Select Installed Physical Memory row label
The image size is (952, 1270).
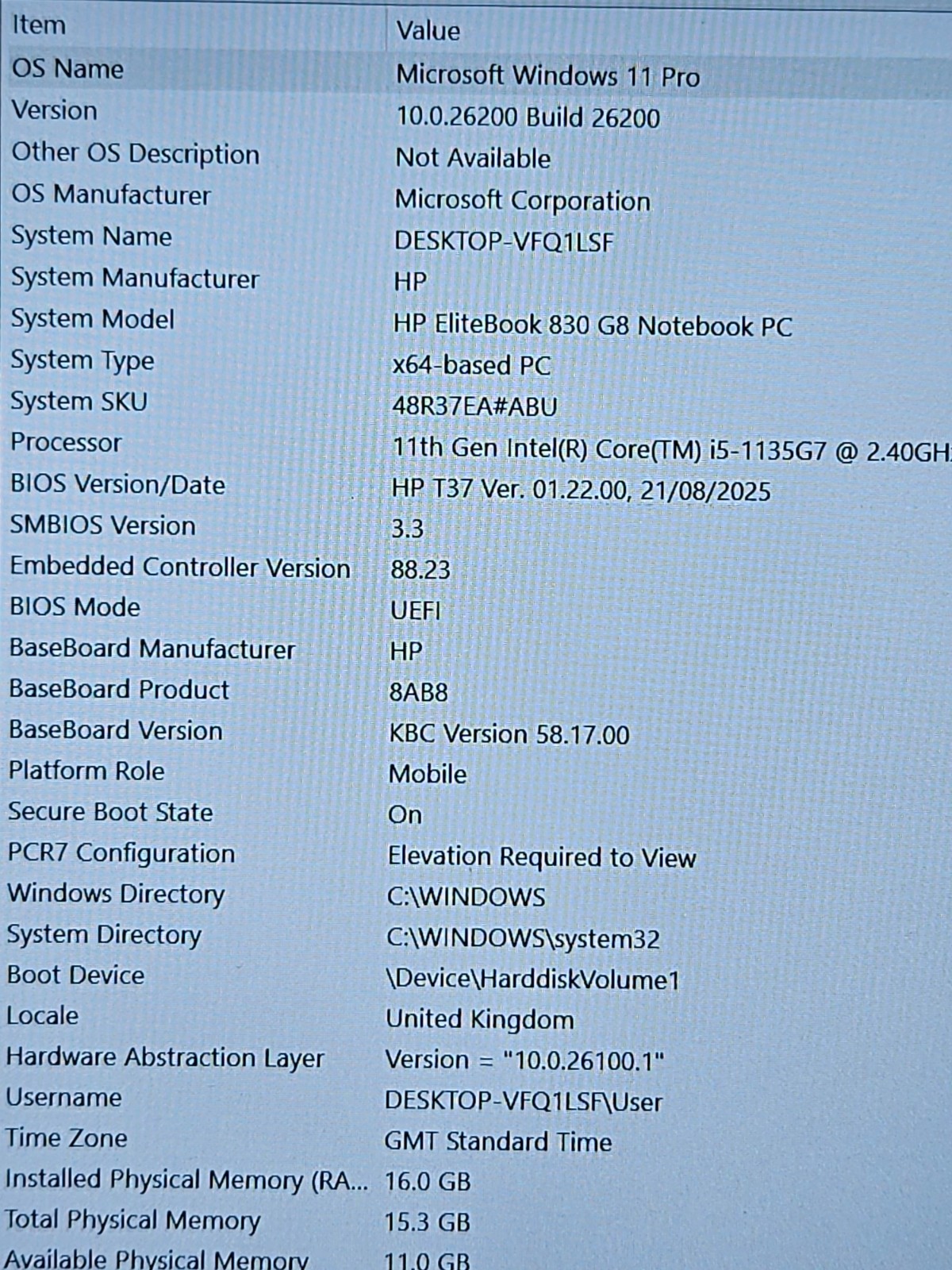[186, 1180]
